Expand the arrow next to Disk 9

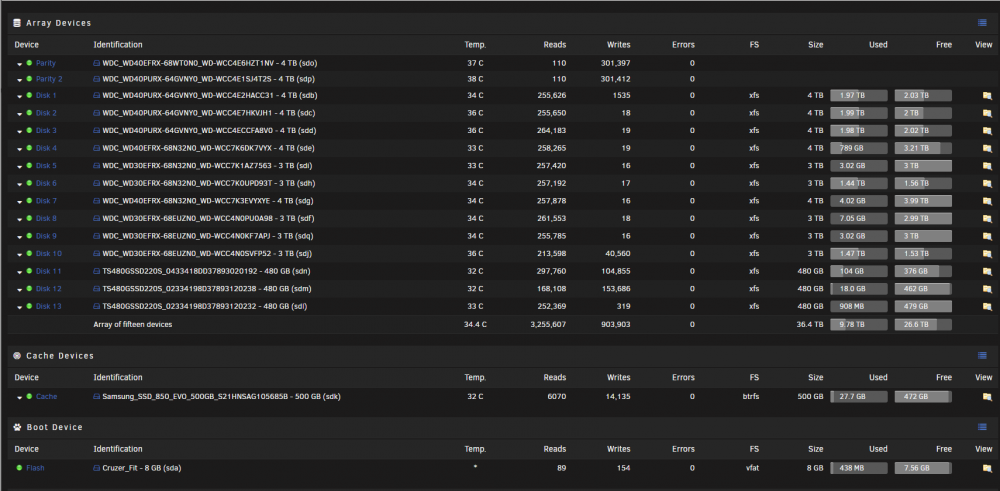(20, 237)
